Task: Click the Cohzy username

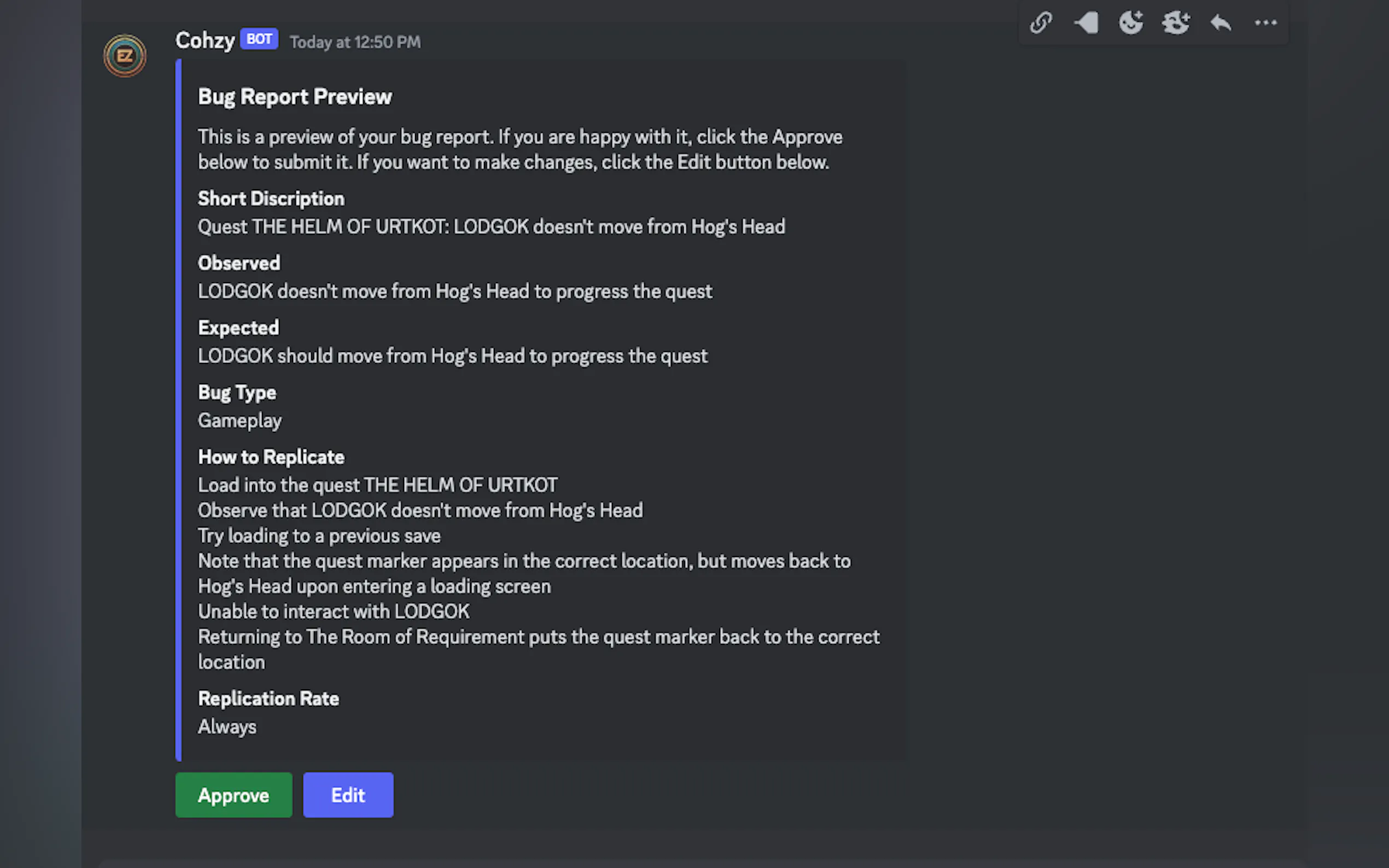Action: [205, 41]
